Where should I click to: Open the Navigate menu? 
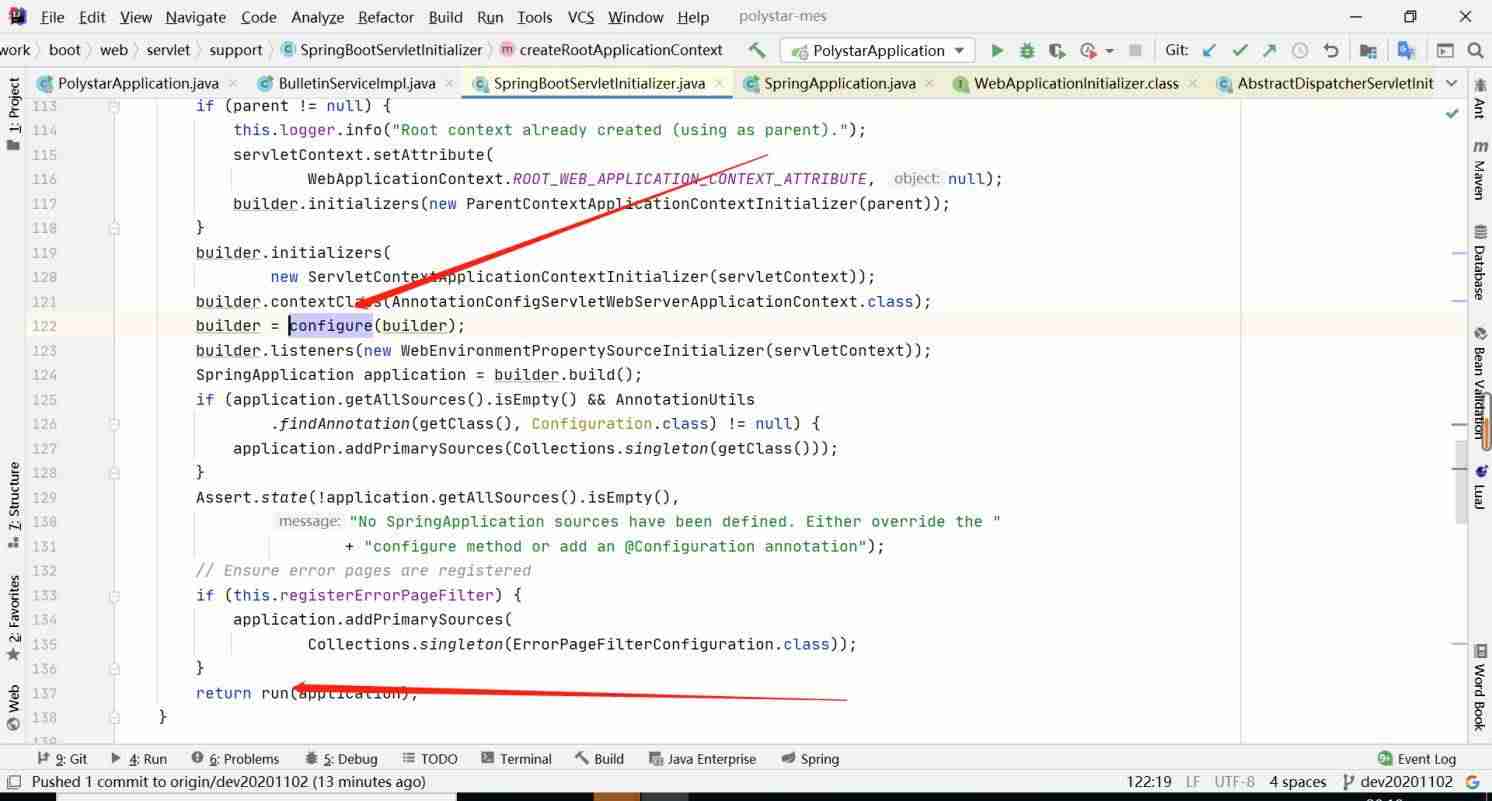click(197, 17)
